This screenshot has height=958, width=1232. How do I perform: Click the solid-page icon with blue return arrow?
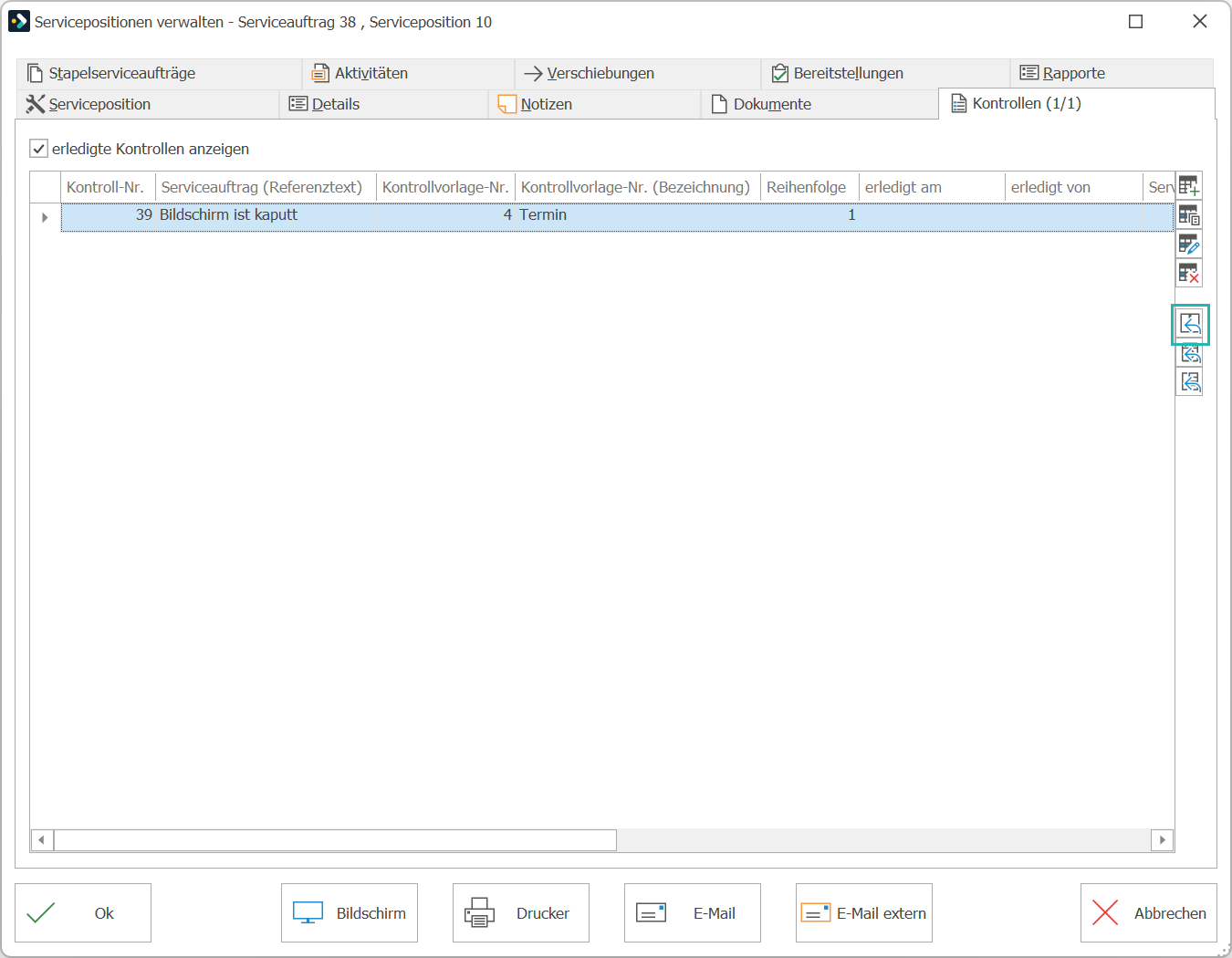coord(1190,324)
